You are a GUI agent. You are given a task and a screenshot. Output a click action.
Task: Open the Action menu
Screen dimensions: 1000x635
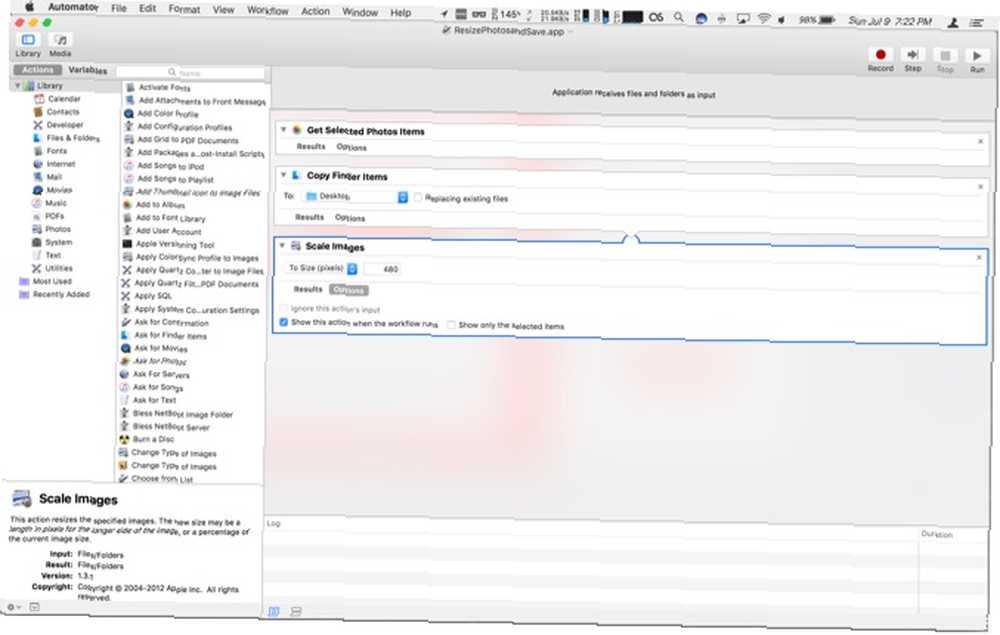click(x=315, y=11)
